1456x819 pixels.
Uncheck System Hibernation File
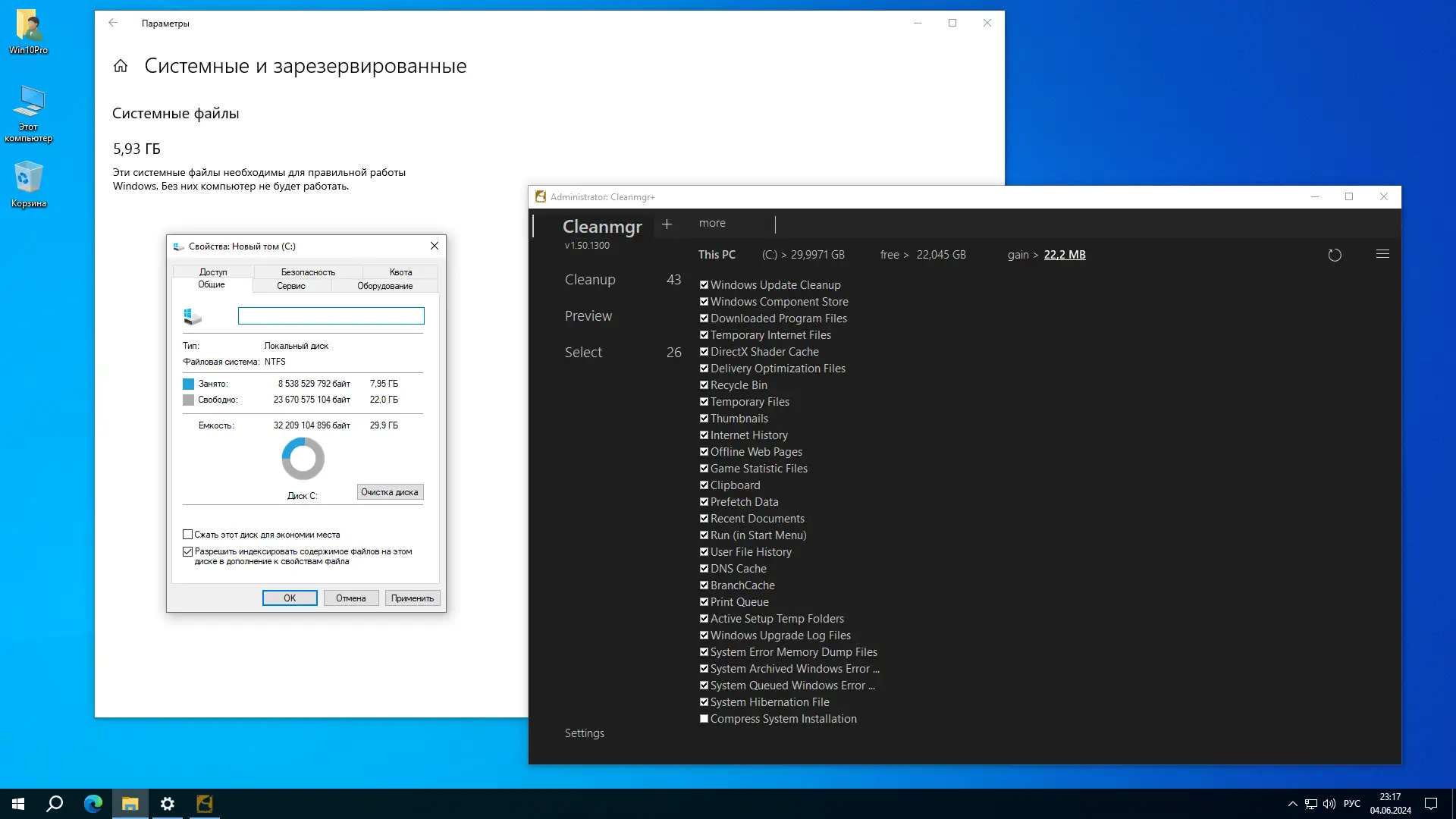[x=704, y=702]
